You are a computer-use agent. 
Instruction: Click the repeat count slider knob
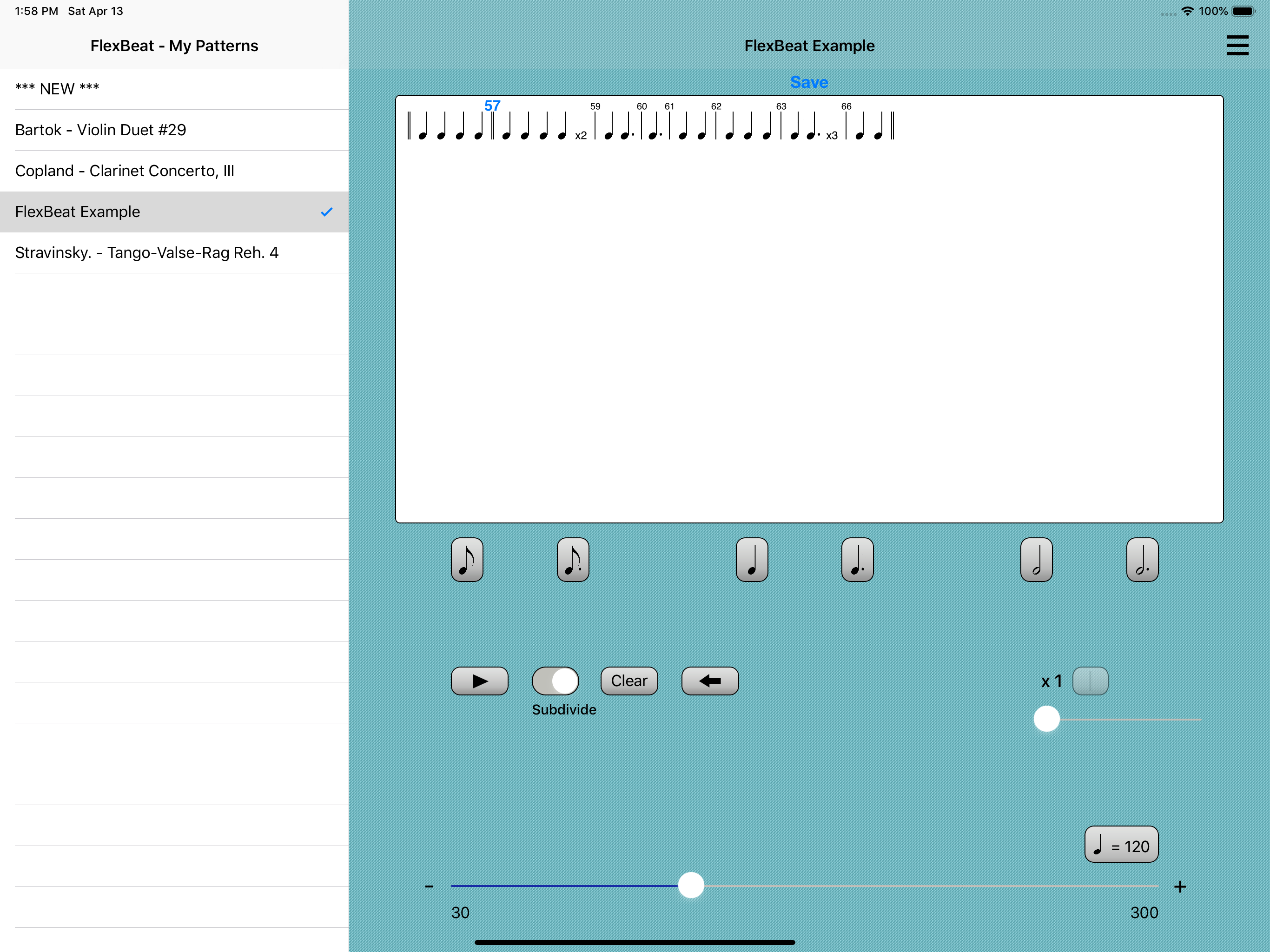pyautogui.click(x=1047, y=719)
